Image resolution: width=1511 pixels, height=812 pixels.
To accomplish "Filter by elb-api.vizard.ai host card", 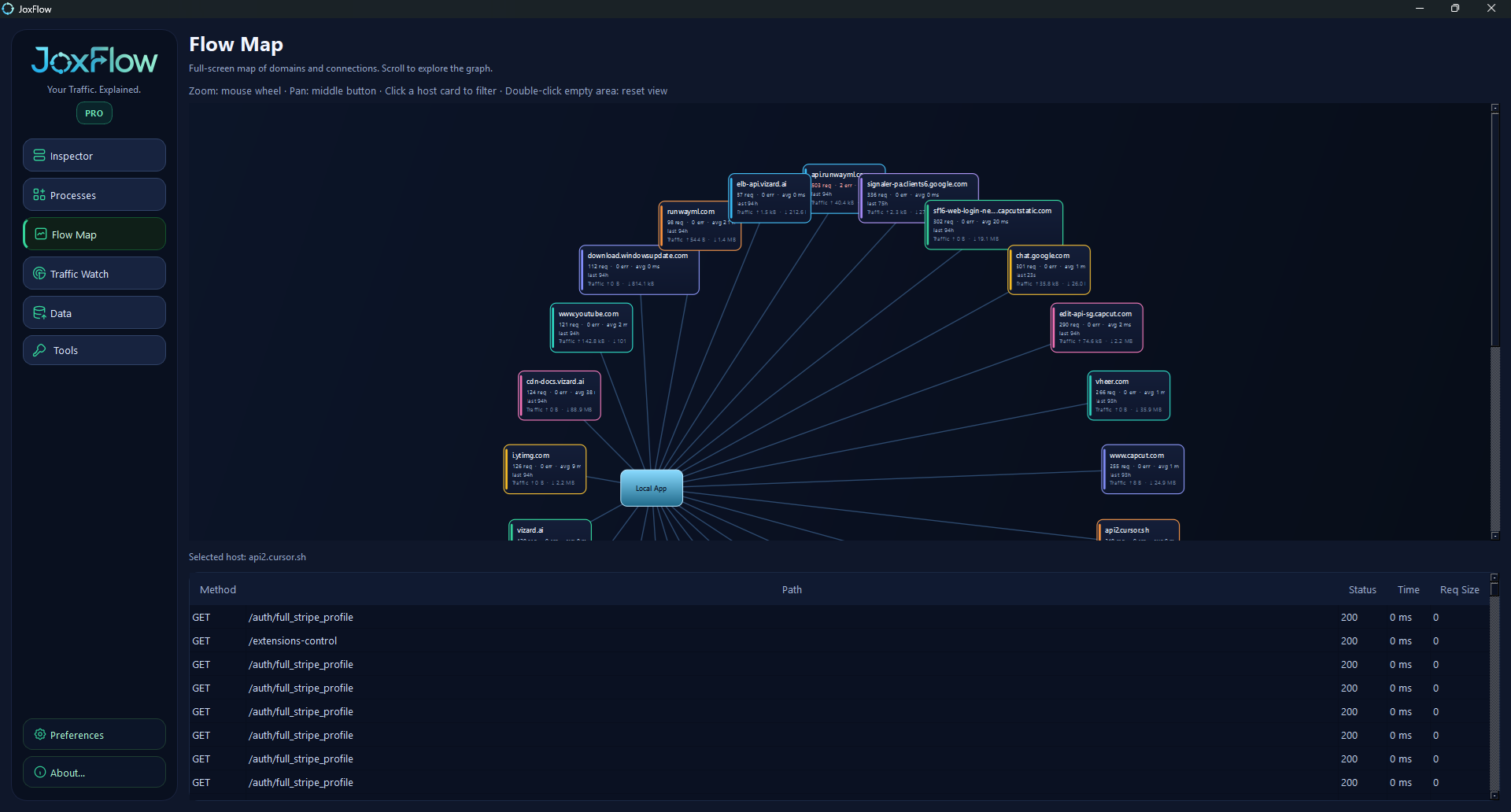I will pyautogui.click(x=769, y=198).
